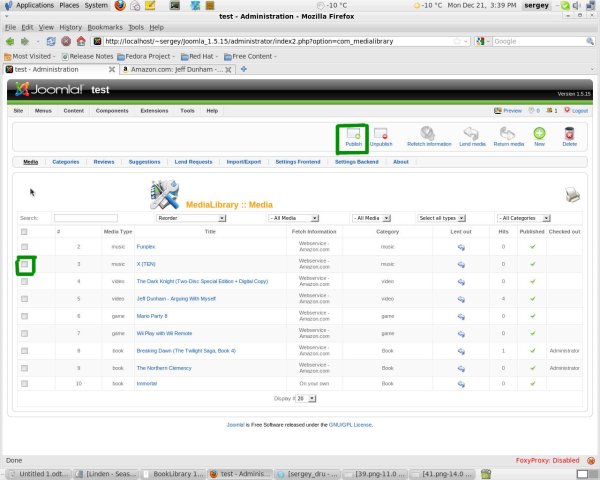The height and width of the screenshot is (480, 600).
Task: Click Firefox Home button
Action: coord(81,41)
